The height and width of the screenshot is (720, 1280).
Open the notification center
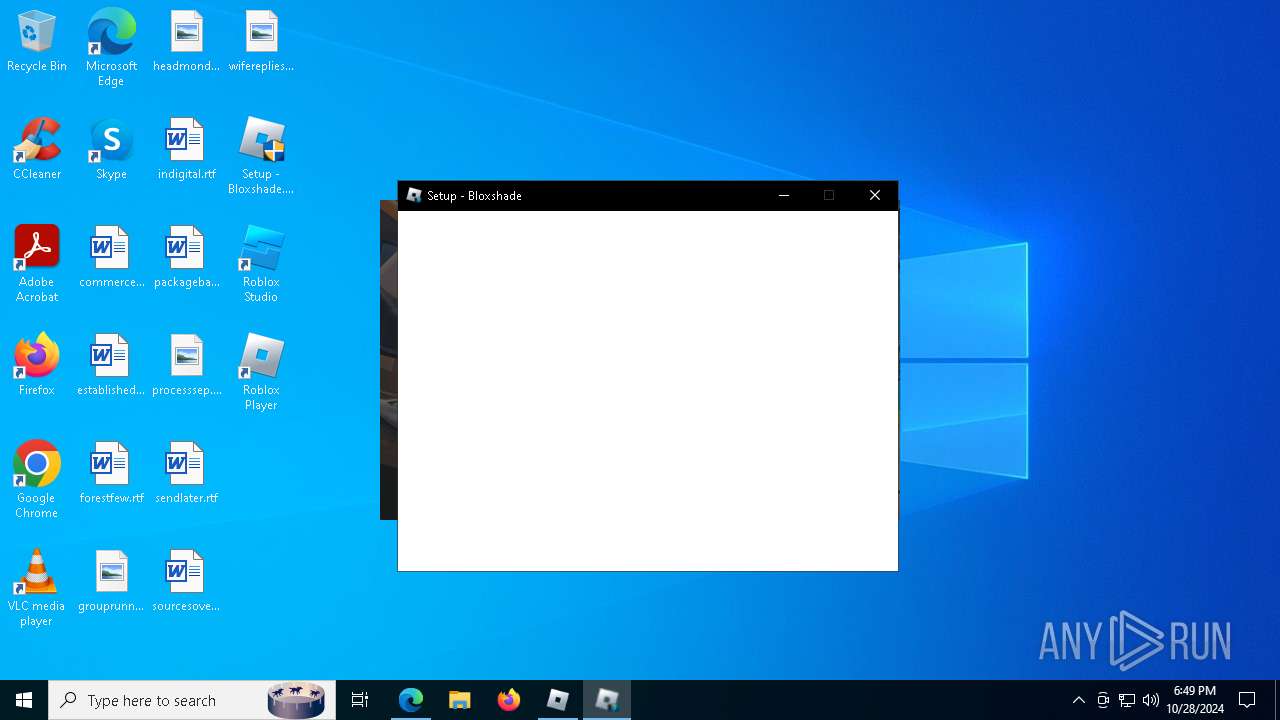click(x=1247, y=700)
